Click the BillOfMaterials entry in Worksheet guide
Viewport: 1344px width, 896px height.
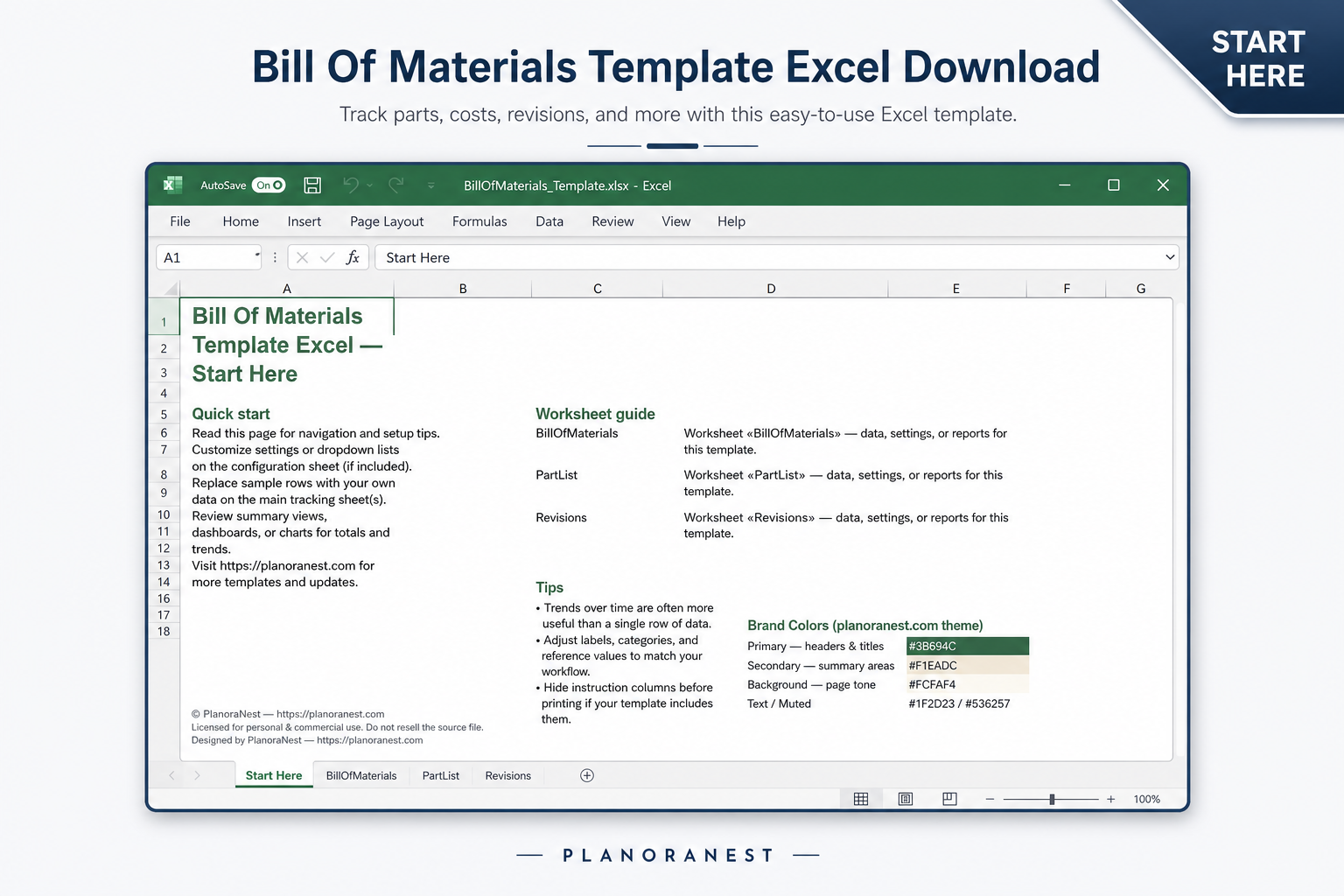coord(577,433)
